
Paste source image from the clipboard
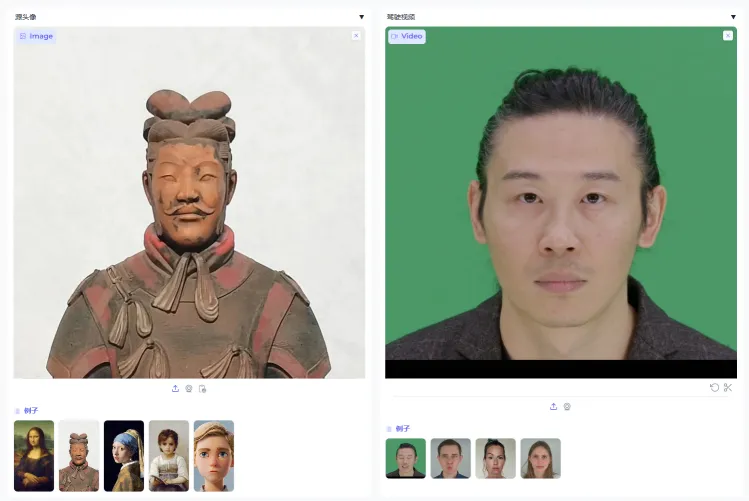pyautogui.click(x=203, y=389)
